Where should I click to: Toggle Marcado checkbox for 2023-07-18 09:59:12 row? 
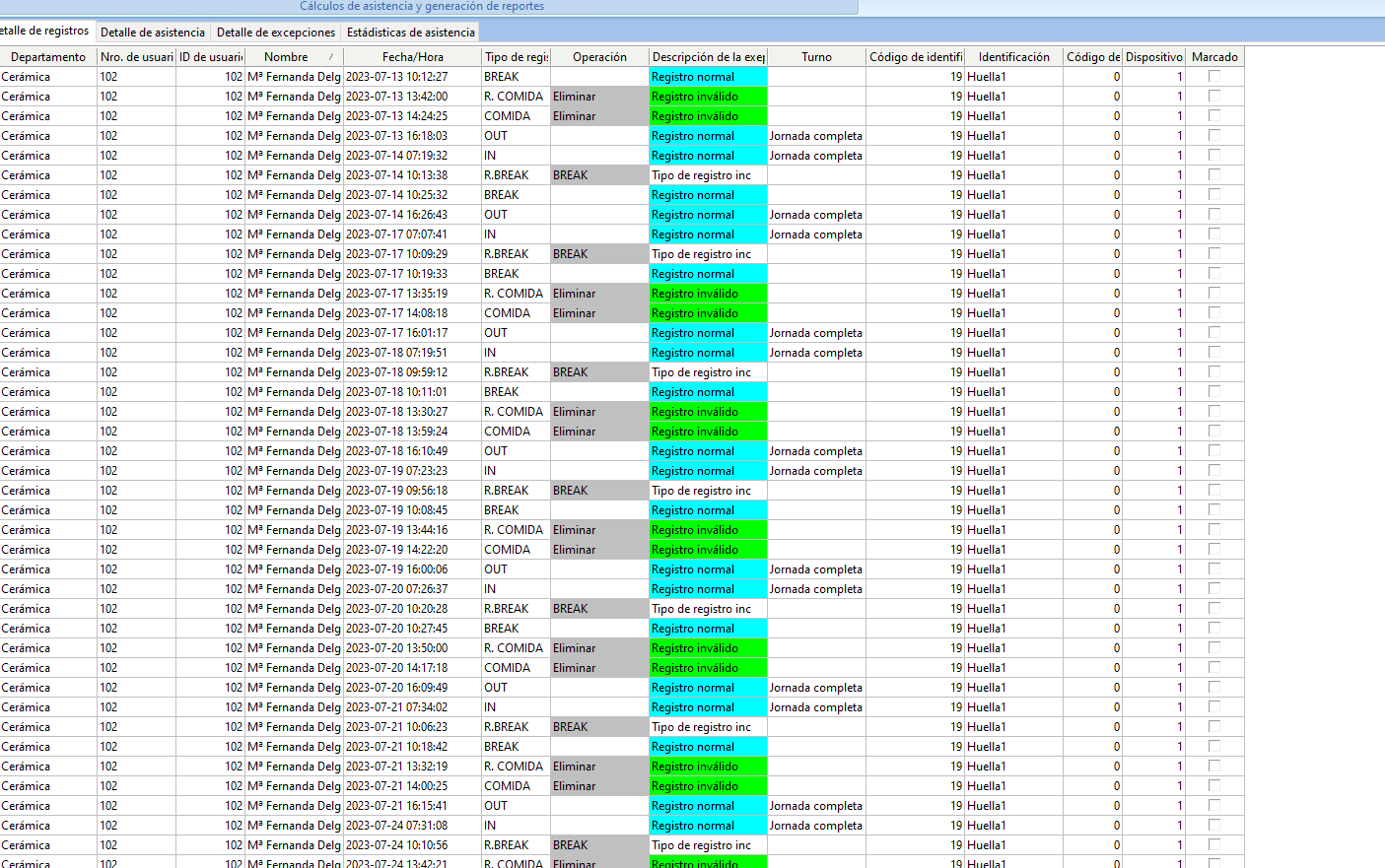coord(1214,371)
